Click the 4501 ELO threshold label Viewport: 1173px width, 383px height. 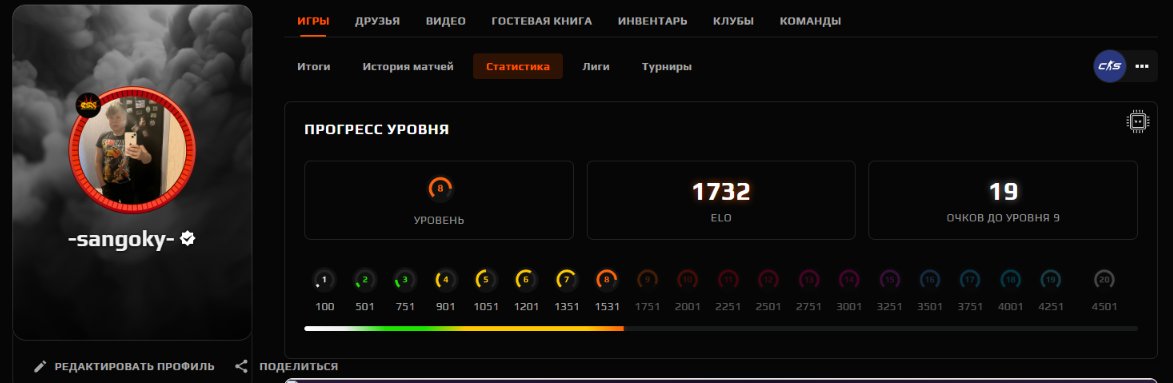coord(1104,307)
